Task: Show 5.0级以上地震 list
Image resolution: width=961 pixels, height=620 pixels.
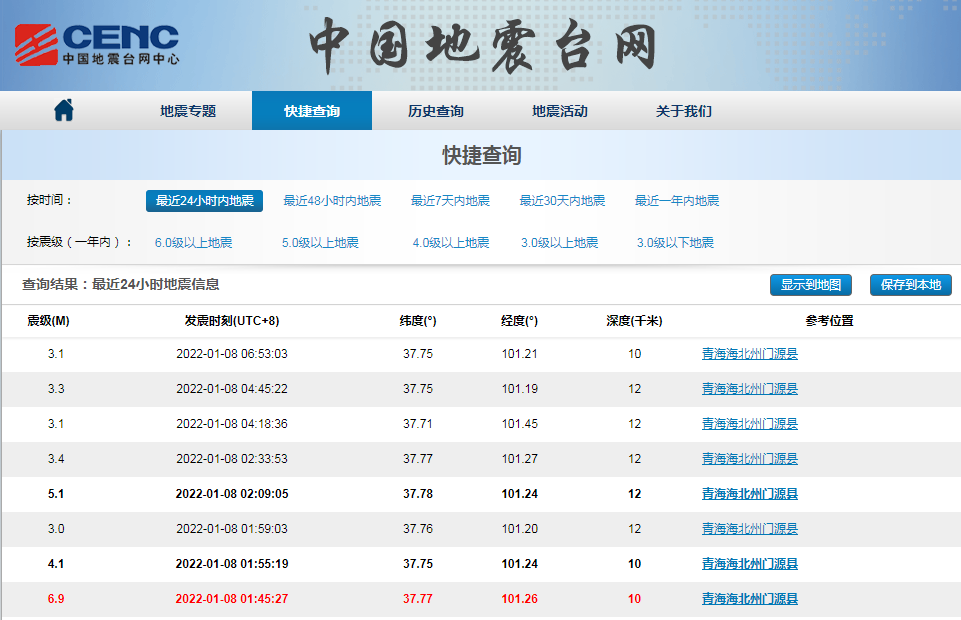Action: (x=320, y=243)
